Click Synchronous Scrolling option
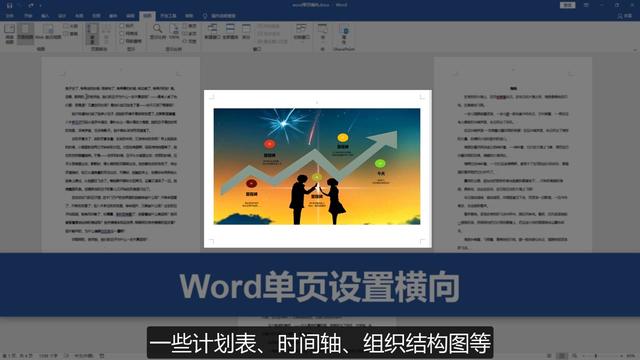This screenshot has height=360, width=640. click(268, 33)
